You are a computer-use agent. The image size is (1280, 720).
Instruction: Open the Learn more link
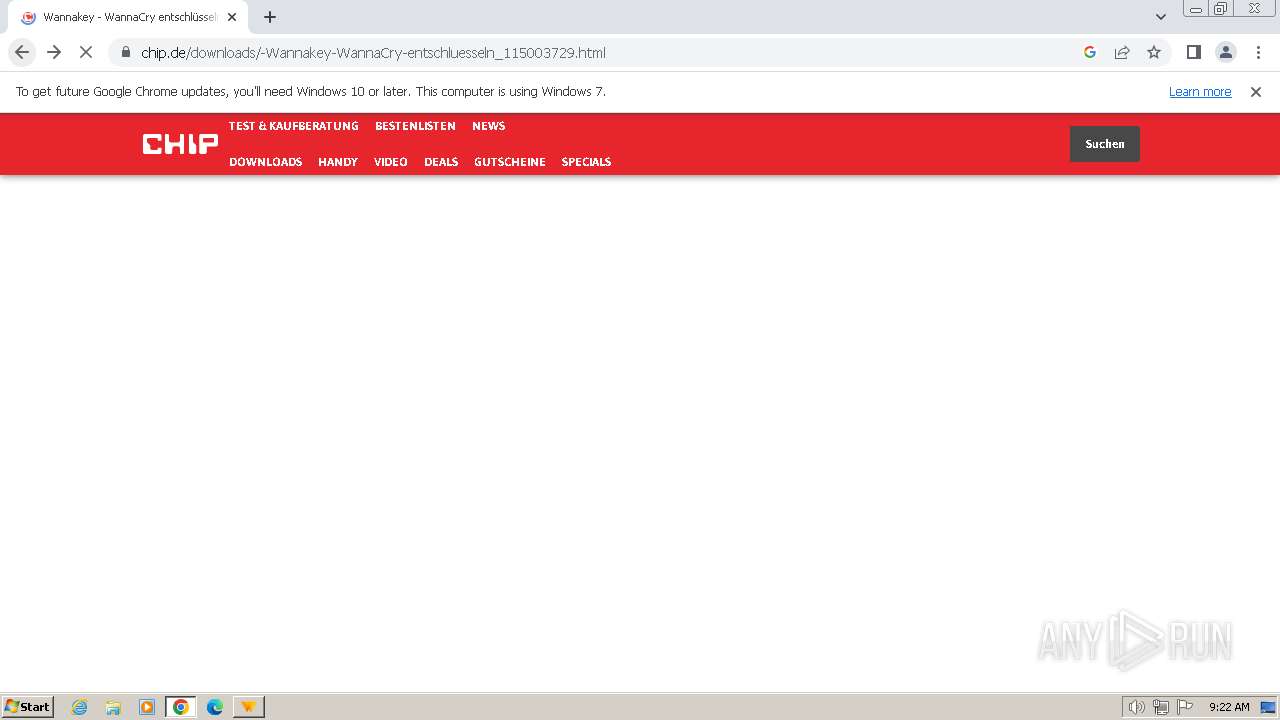pyautogui.click(x=1200, y=91)
